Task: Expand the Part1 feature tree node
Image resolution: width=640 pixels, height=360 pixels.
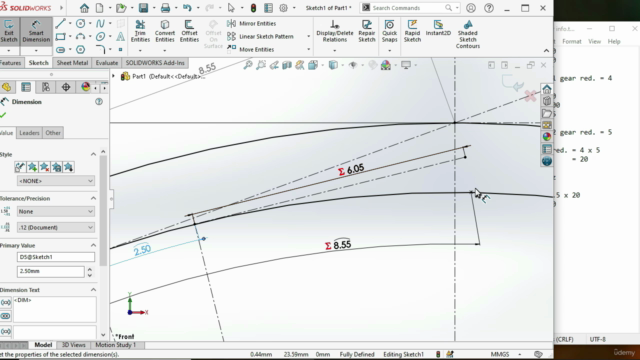Action: point(114,76)
